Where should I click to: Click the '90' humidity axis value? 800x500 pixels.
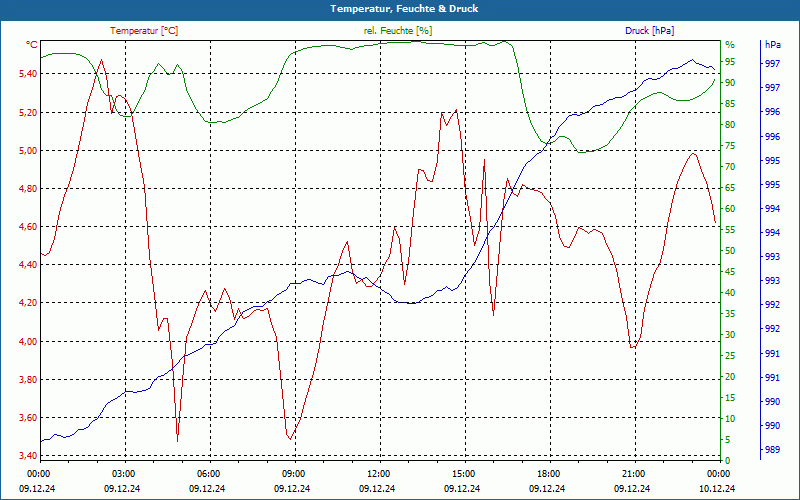point(730,83)
